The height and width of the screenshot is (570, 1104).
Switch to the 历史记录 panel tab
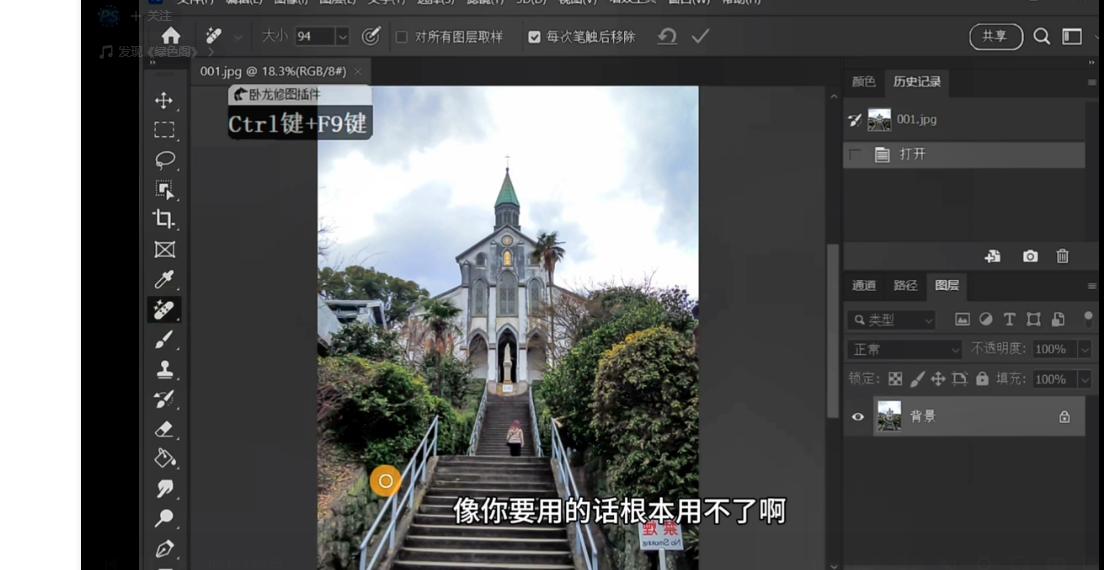pyautogui.click(x=917, y=82)
